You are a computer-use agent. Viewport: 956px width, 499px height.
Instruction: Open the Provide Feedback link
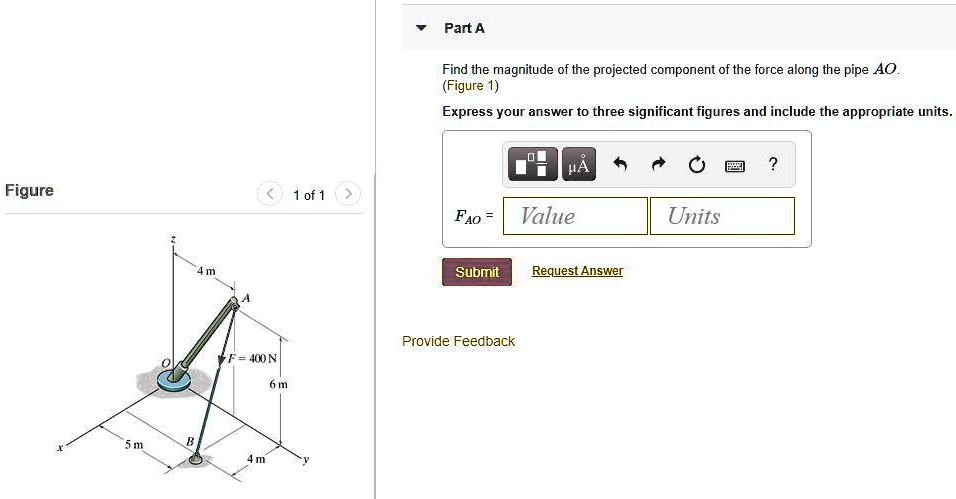458,341
